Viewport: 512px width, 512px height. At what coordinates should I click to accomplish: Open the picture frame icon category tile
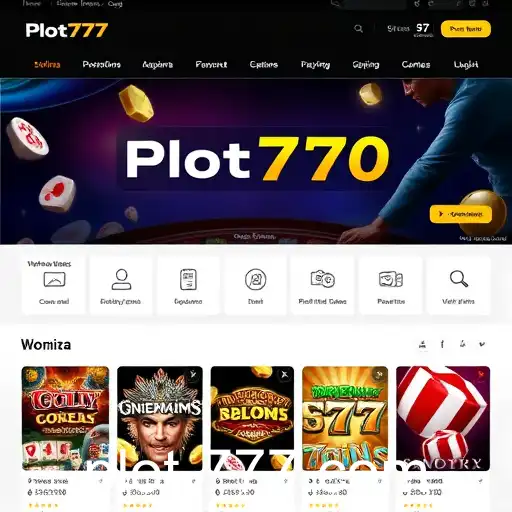coord(54,285)
